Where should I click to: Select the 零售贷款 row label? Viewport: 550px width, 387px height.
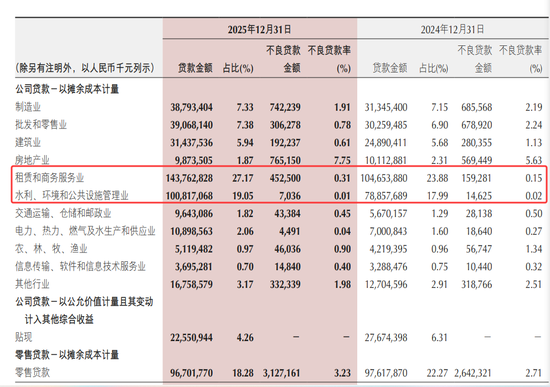(x=32, y=373)
